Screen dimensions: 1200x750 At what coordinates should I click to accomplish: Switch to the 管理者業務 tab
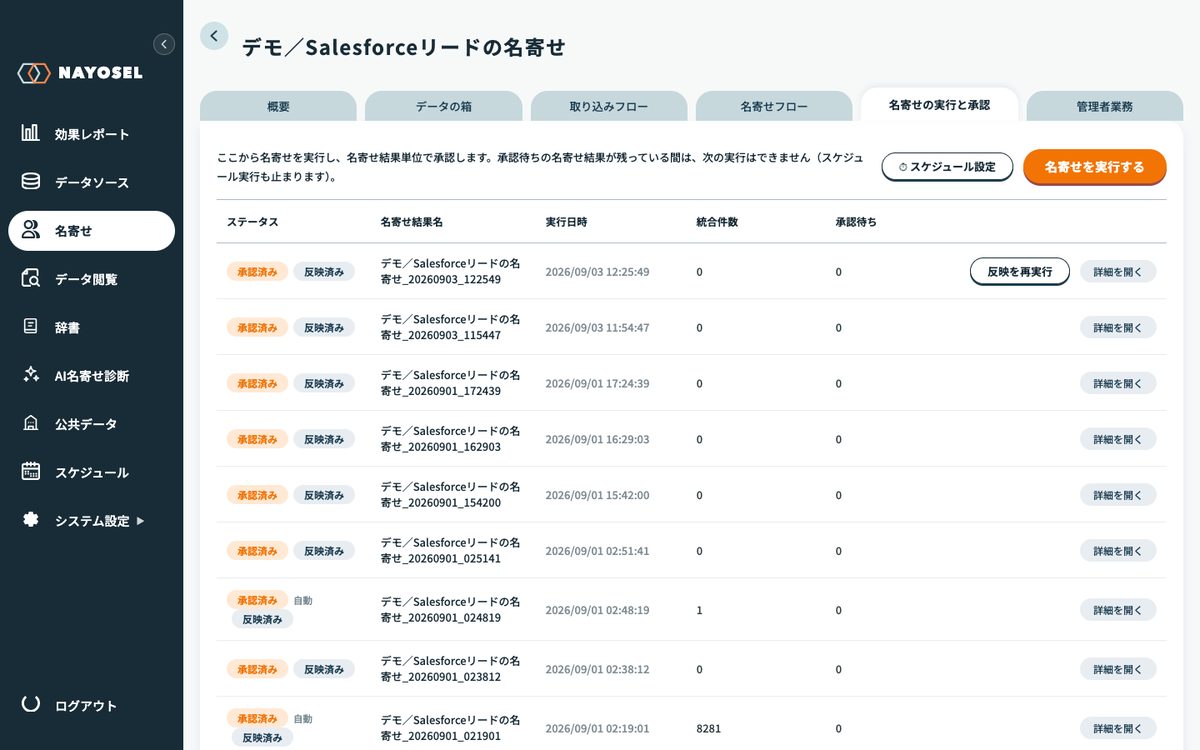click(x=1105, y=106)
